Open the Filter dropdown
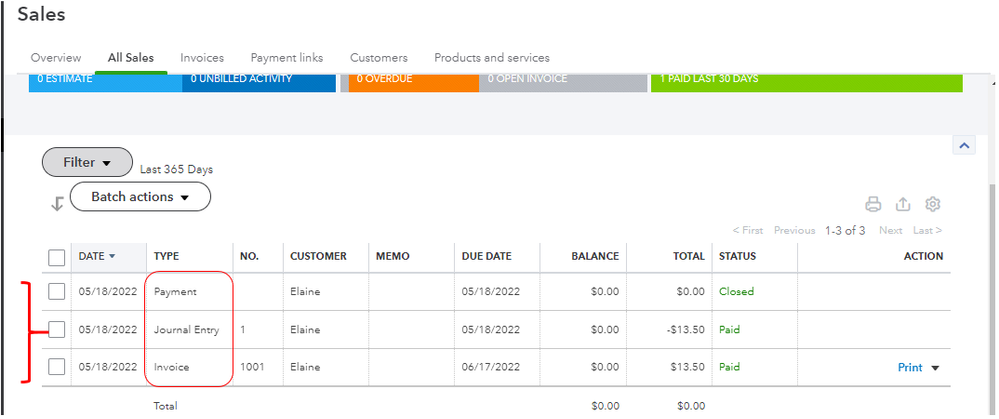 coord(87,162)
